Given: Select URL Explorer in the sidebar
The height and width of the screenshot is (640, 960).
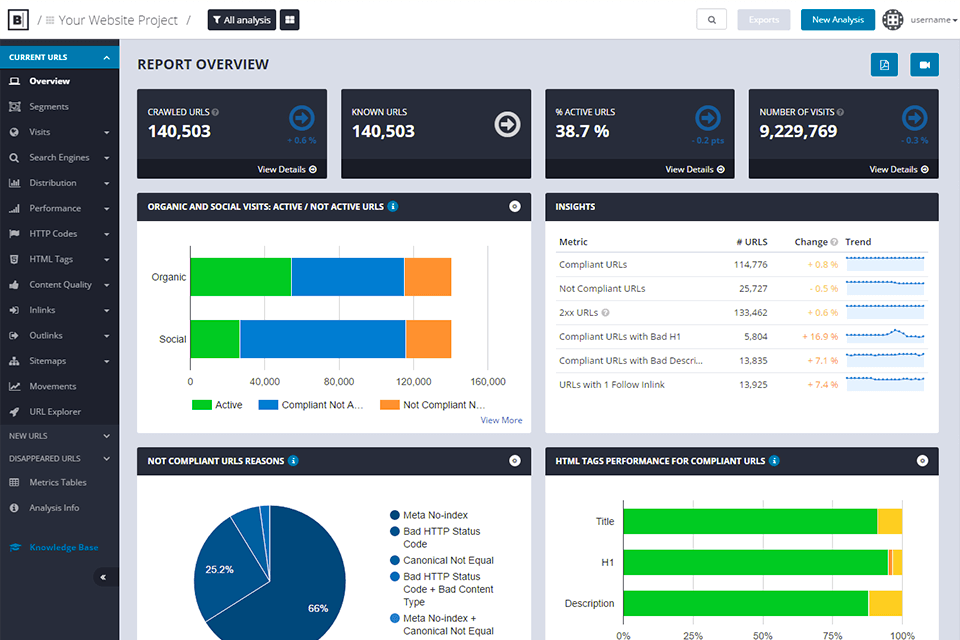Looking at the screenshot, I should click(54, 412).
